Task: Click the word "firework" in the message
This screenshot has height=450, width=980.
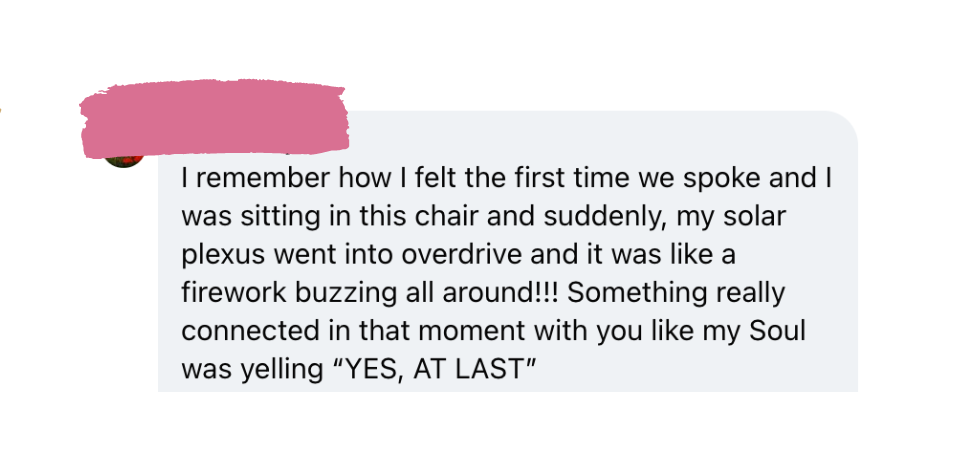Action: click(234, 292)
